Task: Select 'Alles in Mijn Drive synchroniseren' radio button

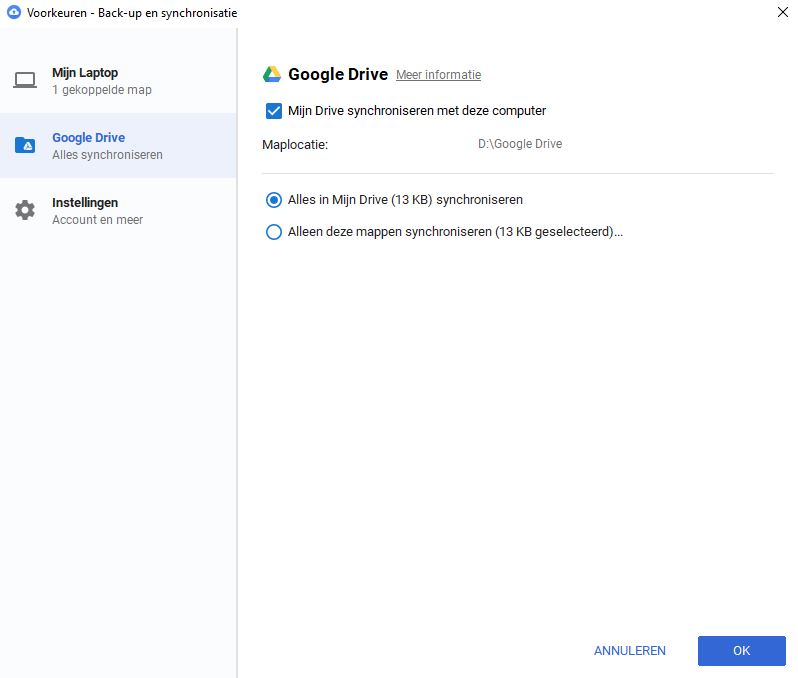Action: point(274,200)
